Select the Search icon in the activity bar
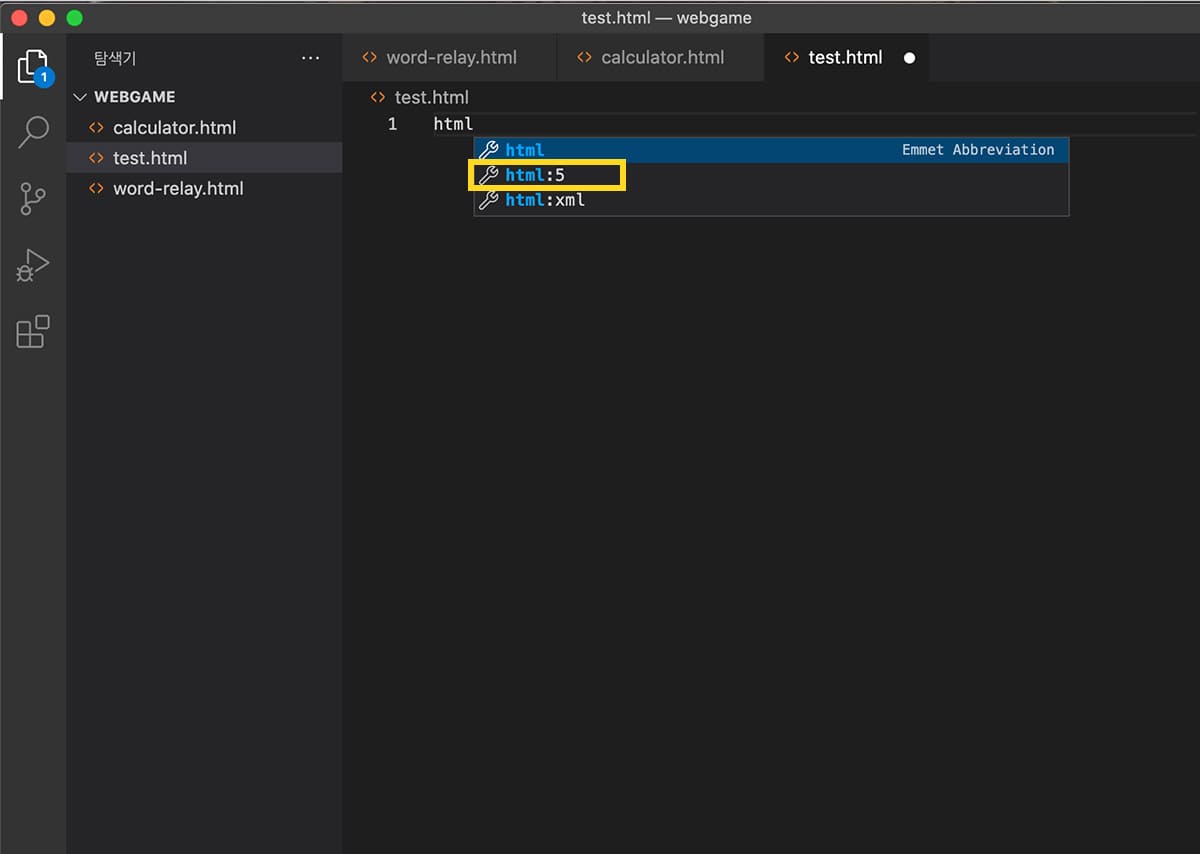This screenshot has width=1200, height=854. pos(33,131)
